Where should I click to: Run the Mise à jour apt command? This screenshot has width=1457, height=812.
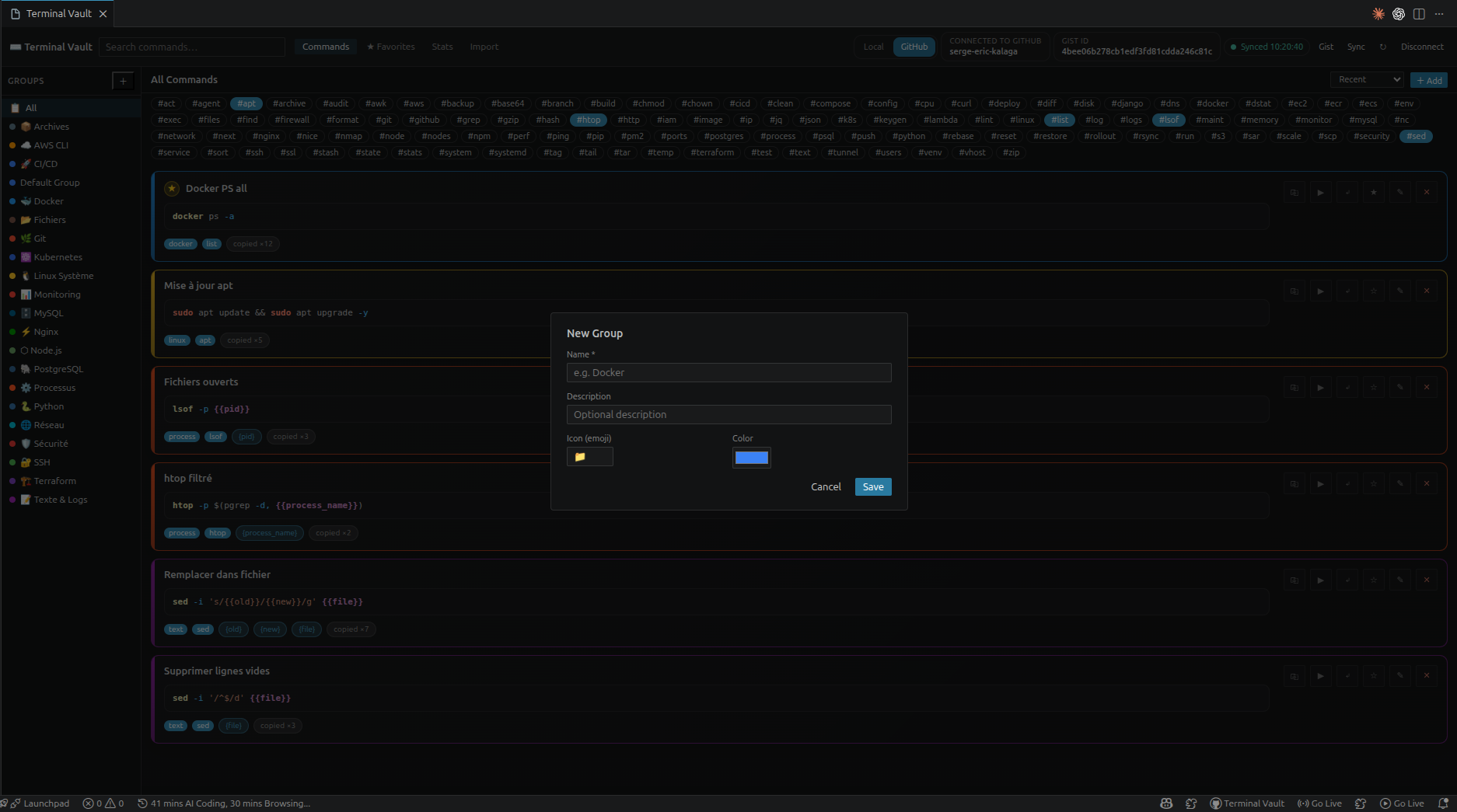pos(1321,291)
